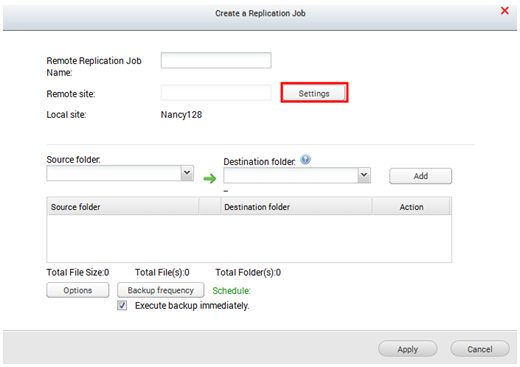Click the Nancy128 local site name
The width and height of the screenshot is (520, 367).
click(181, 115)
